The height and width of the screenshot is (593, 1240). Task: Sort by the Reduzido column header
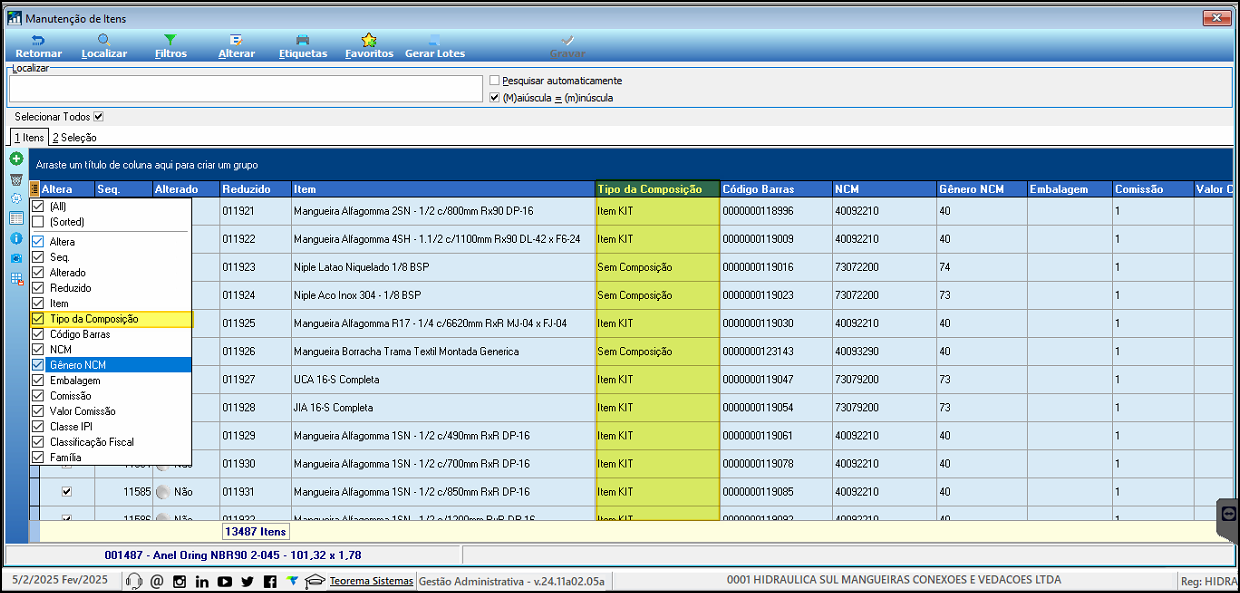point(254,189)
